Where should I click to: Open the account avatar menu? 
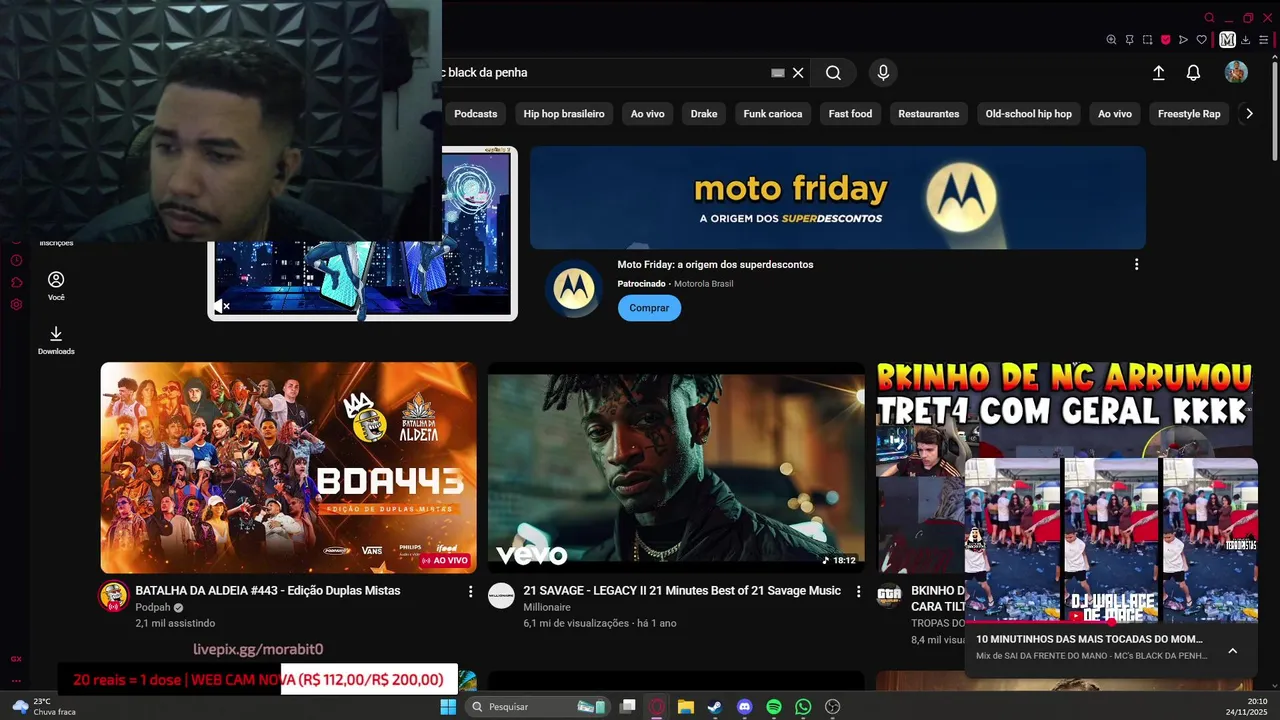pos(1236,72)
